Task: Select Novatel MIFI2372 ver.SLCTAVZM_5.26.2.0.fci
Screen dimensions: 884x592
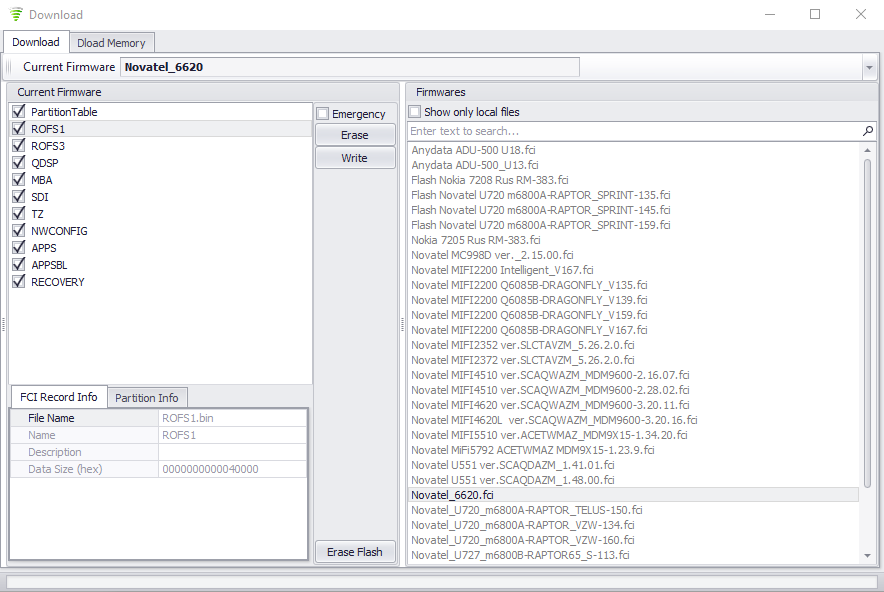Action: coord(523,360)
